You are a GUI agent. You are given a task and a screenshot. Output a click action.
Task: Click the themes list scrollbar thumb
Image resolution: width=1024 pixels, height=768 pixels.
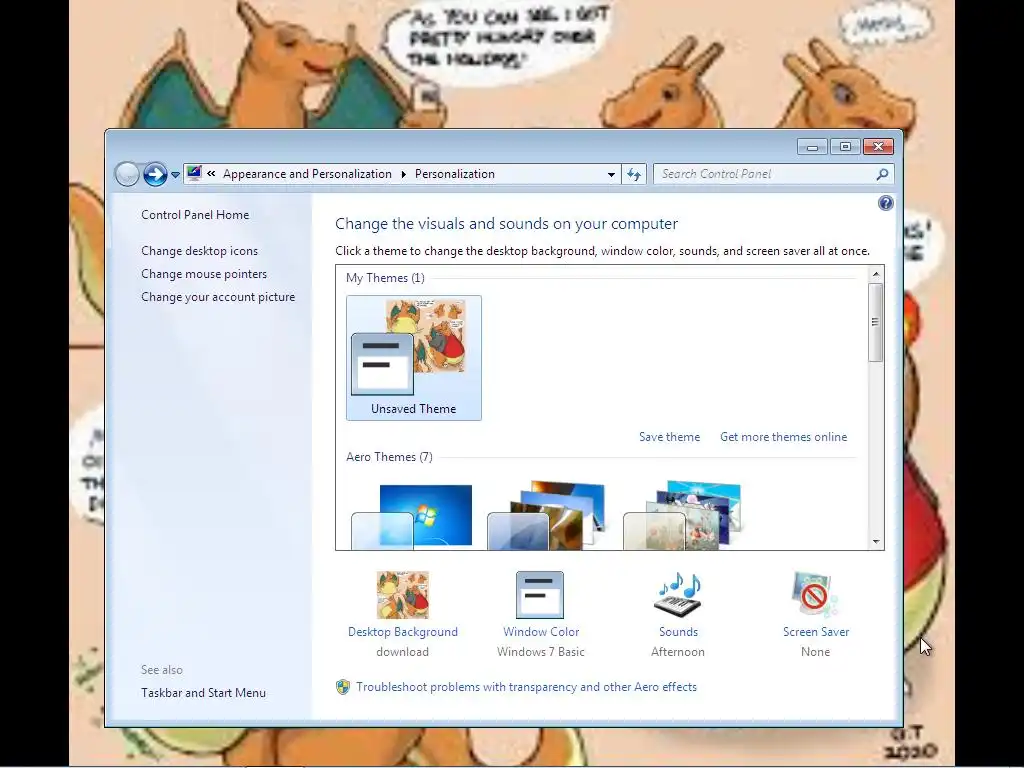tap(876, 323)
